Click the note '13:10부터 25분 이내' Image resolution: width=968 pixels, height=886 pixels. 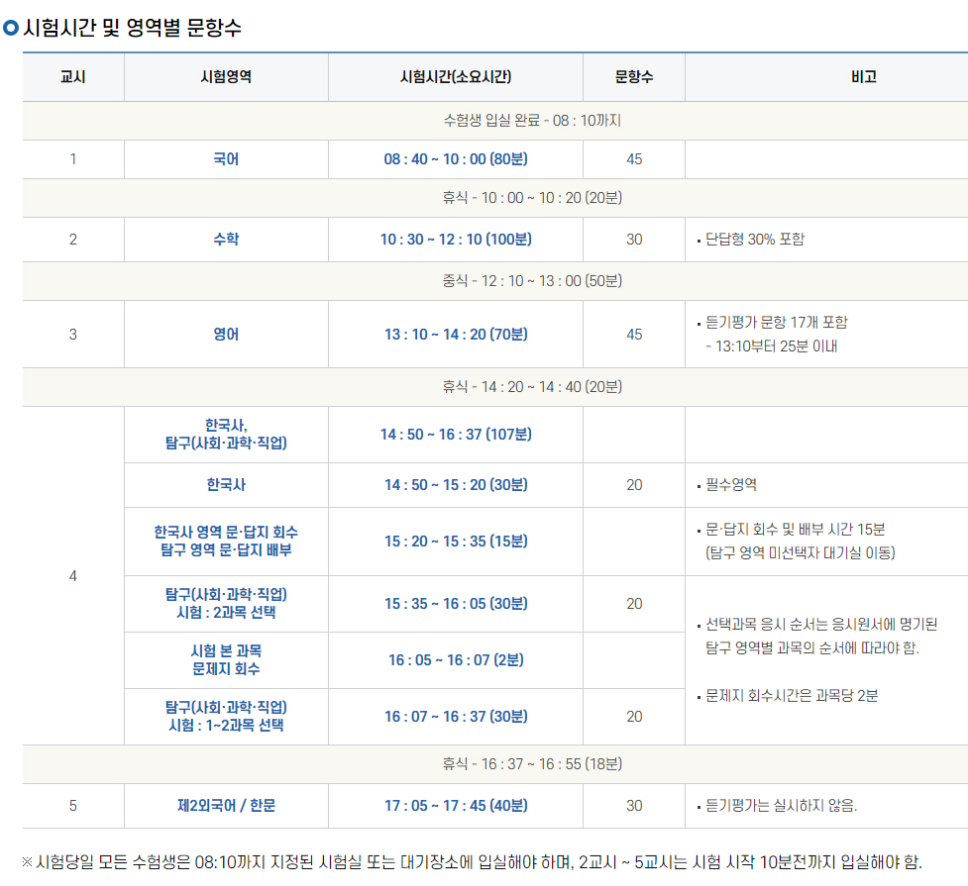coord(776,346)
